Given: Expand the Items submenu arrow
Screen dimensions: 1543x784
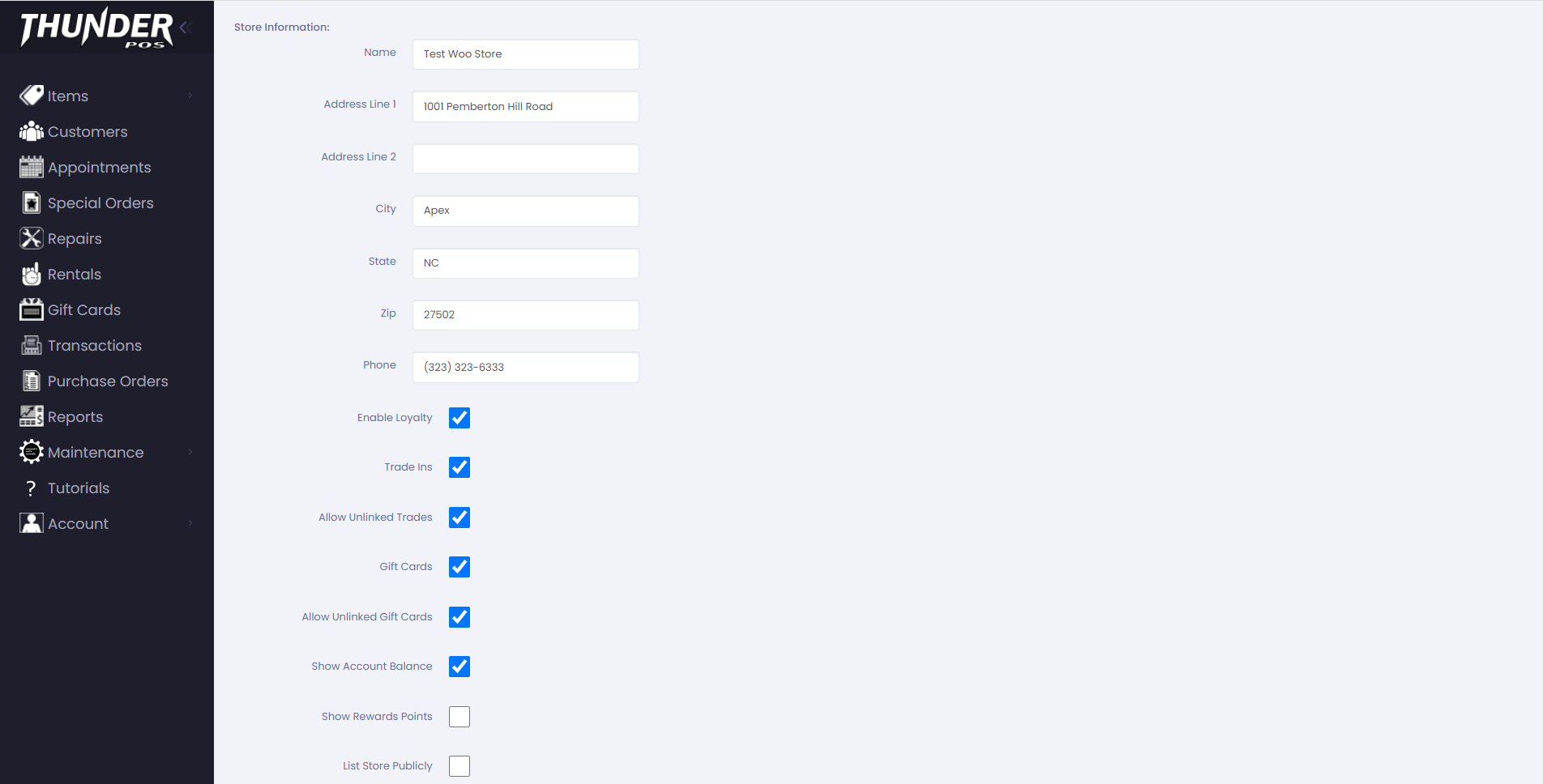Looking at the screenshot, I should point(190,96).
